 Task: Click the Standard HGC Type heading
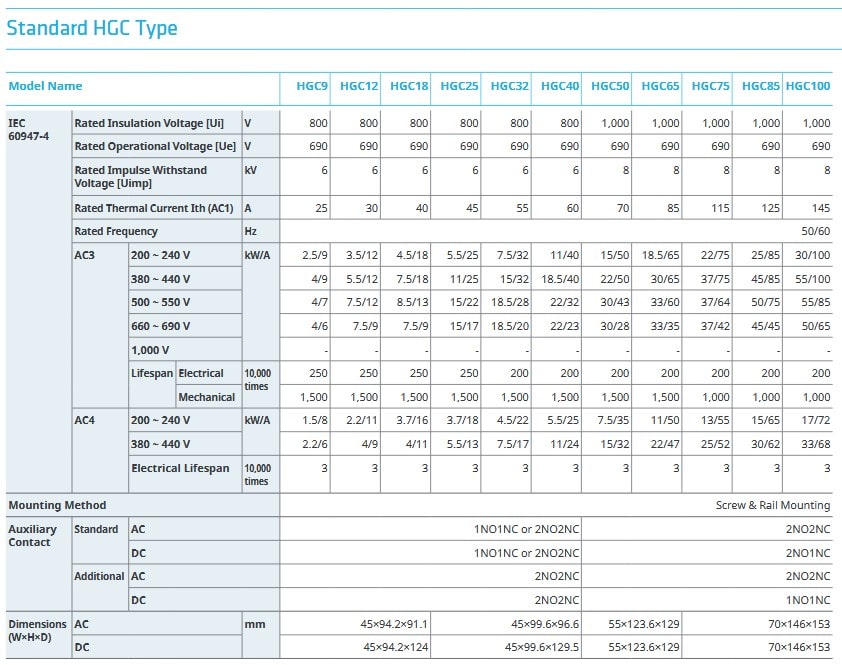click(92, 28)
